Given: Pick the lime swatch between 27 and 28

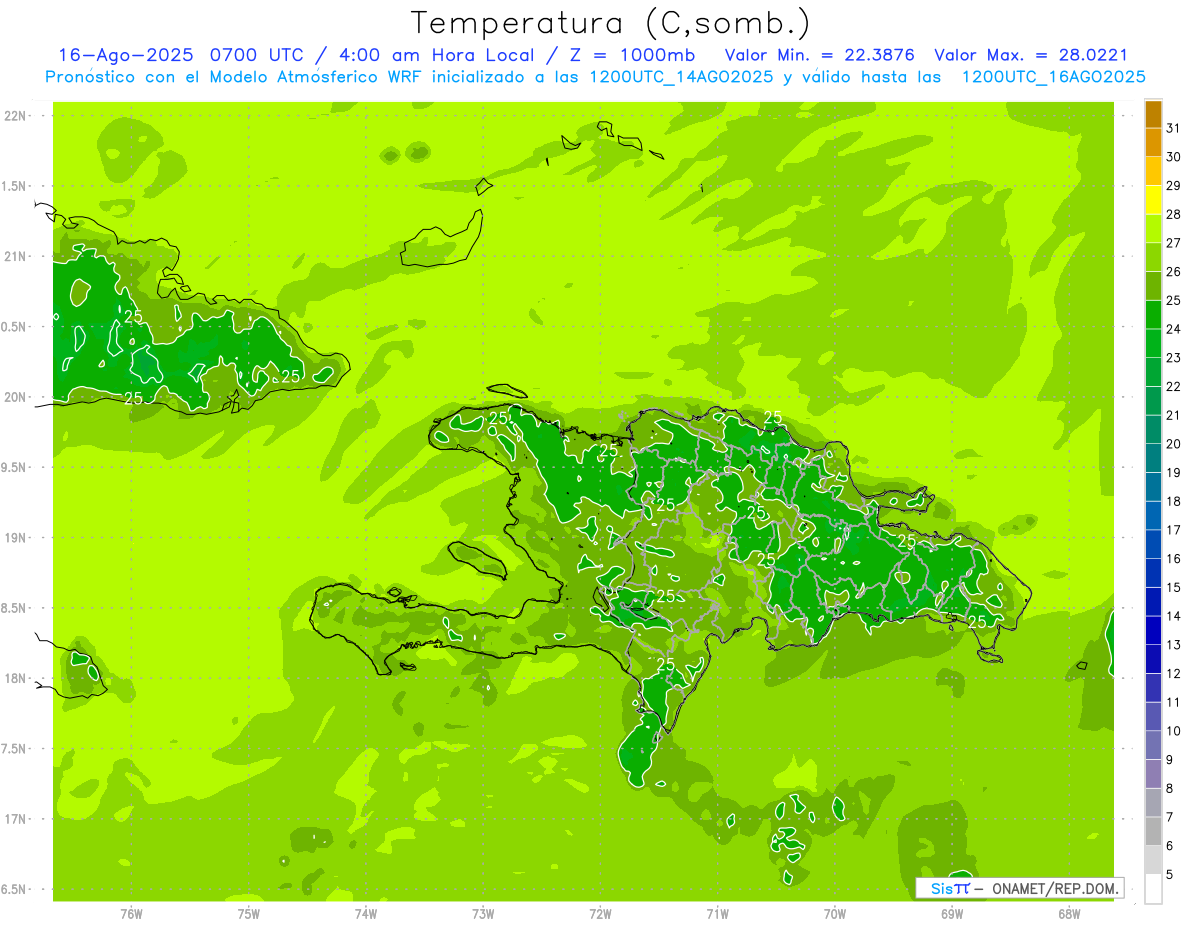Looking at the screenshot, I should (x=1153, y=229).
